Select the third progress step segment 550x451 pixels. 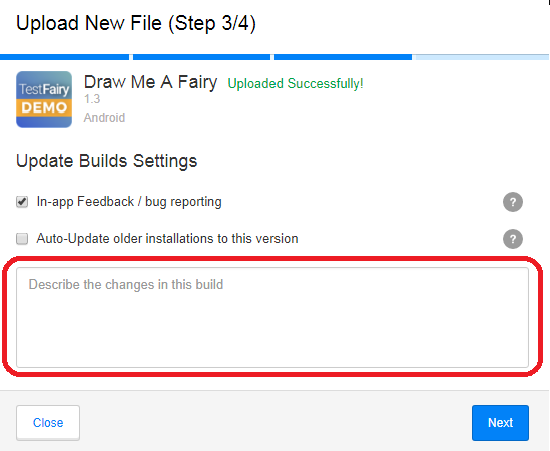(343, 57)
